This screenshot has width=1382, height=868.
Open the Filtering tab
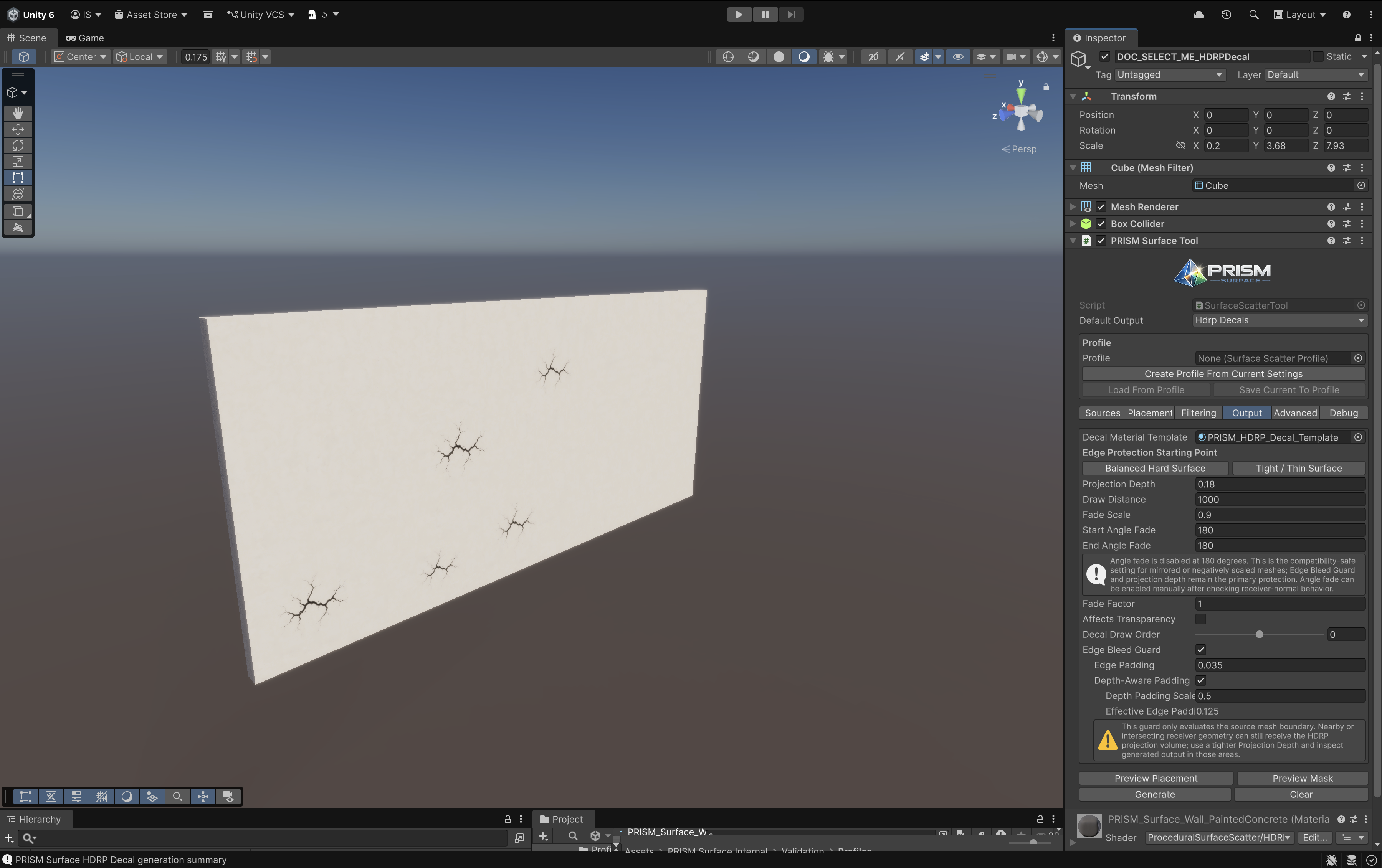pyautogui.click(x=1199, y=413)
